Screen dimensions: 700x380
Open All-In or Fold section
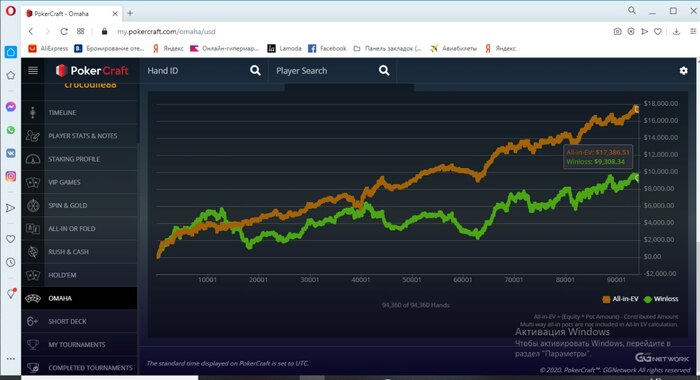[x=79, y=229]
